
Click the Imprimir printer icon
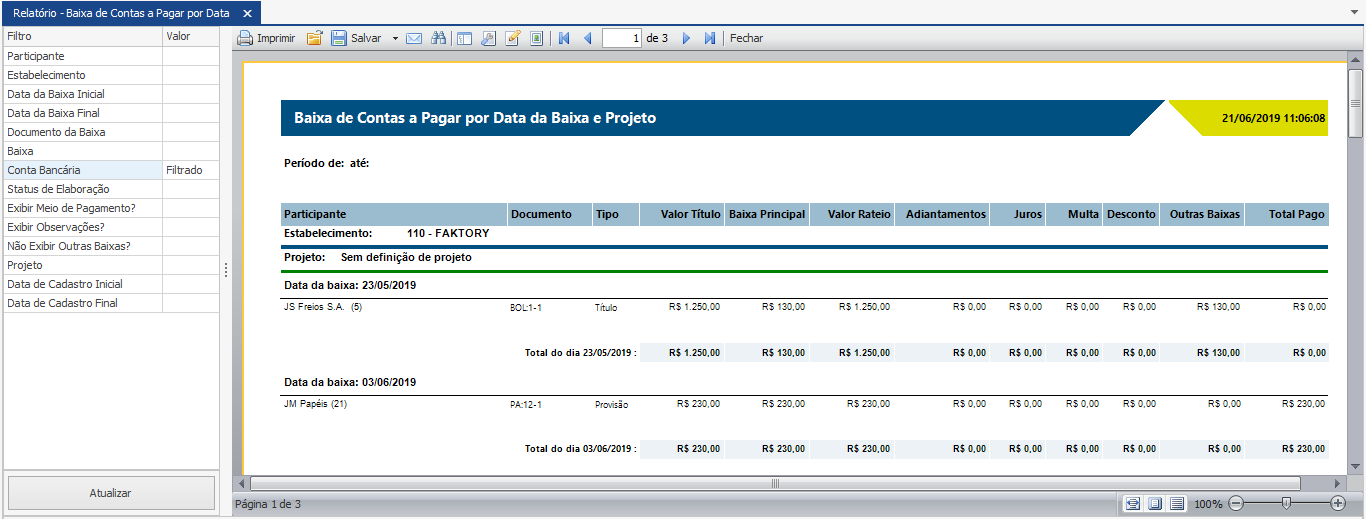point(245,38)
